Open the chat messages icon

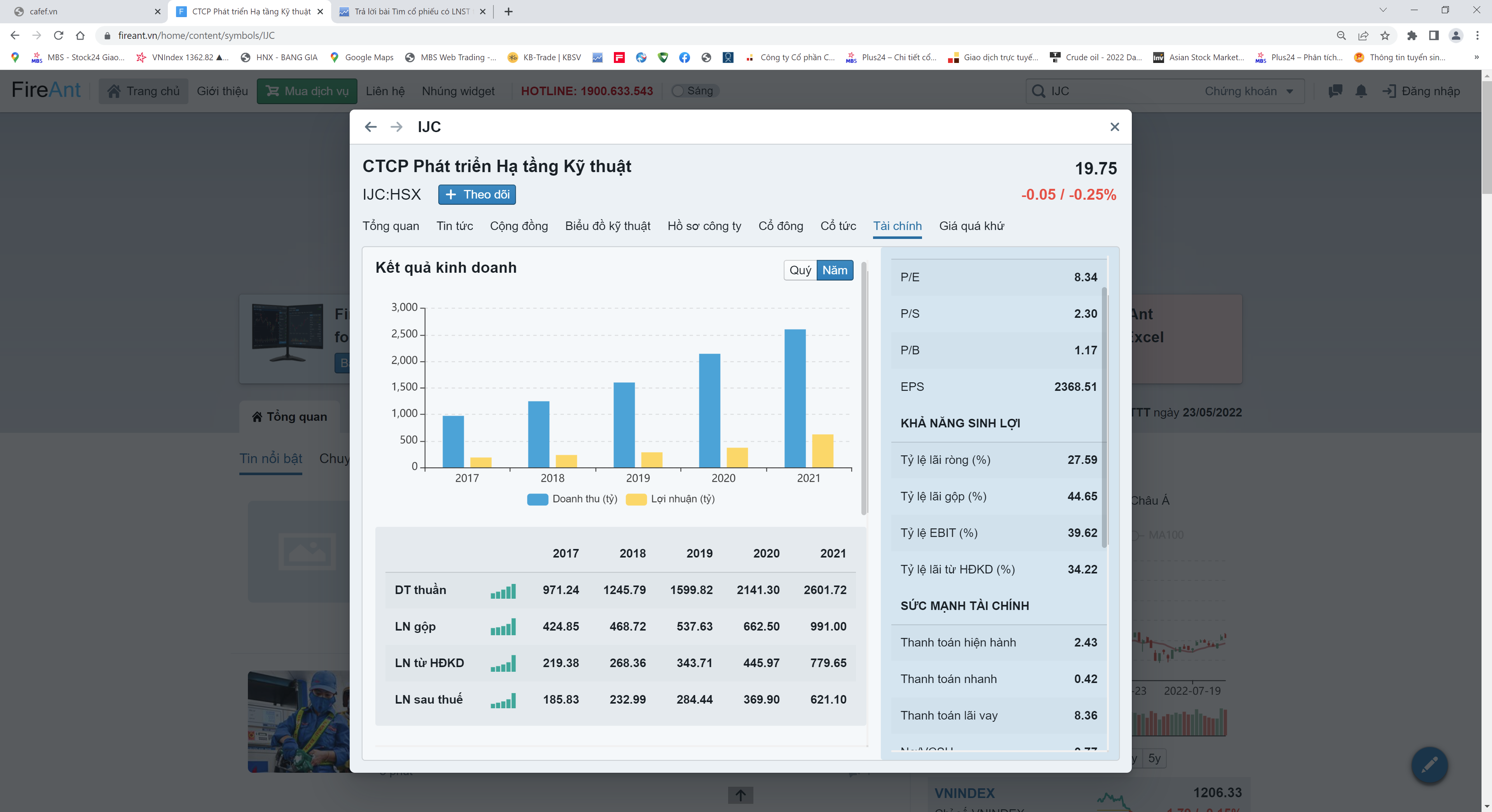(1335, 91)
